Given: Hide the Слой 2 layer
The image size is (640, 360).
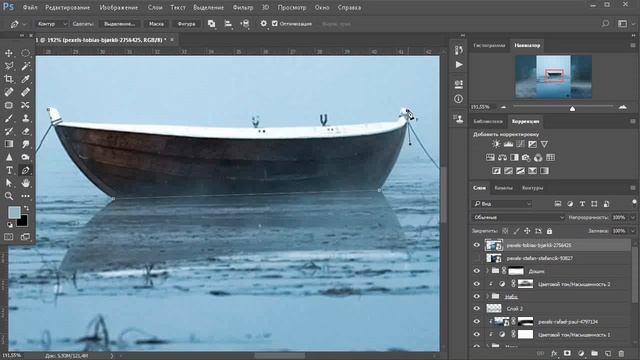Looking at the screenshot, I should (476, 309).
